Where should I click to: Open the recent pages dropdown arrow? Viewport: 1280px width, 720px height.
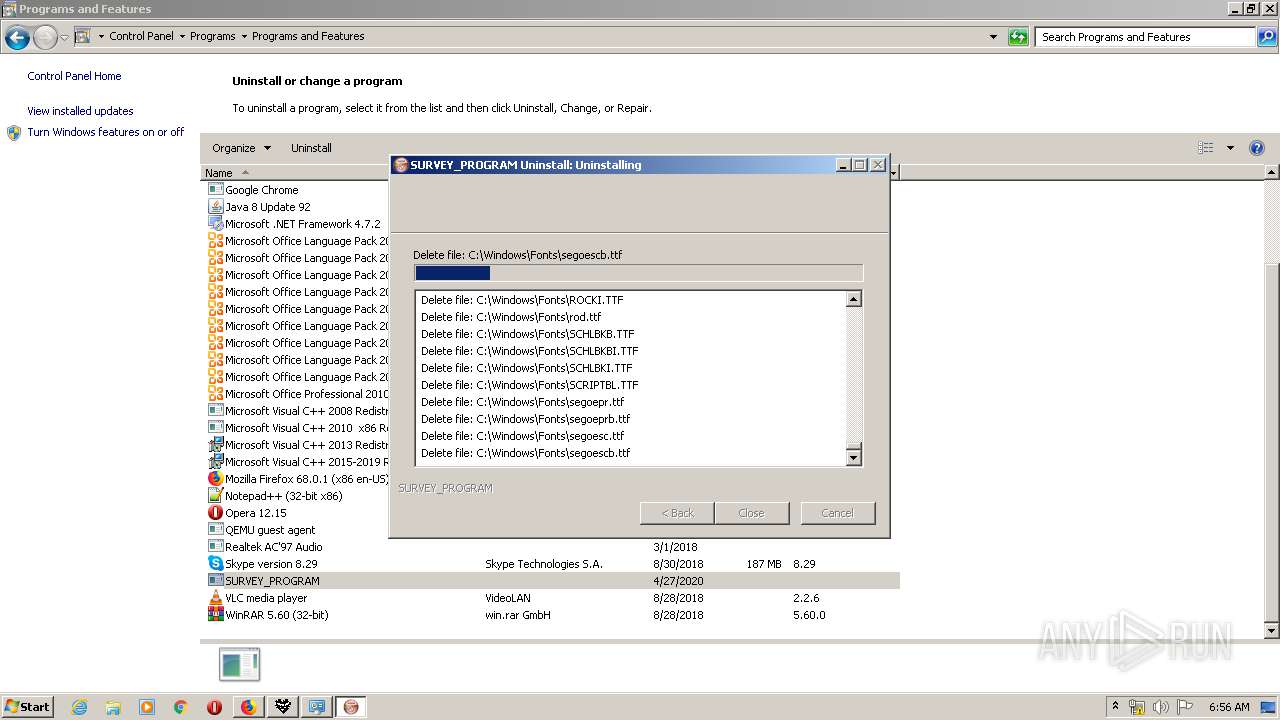[x=64, y=38]
